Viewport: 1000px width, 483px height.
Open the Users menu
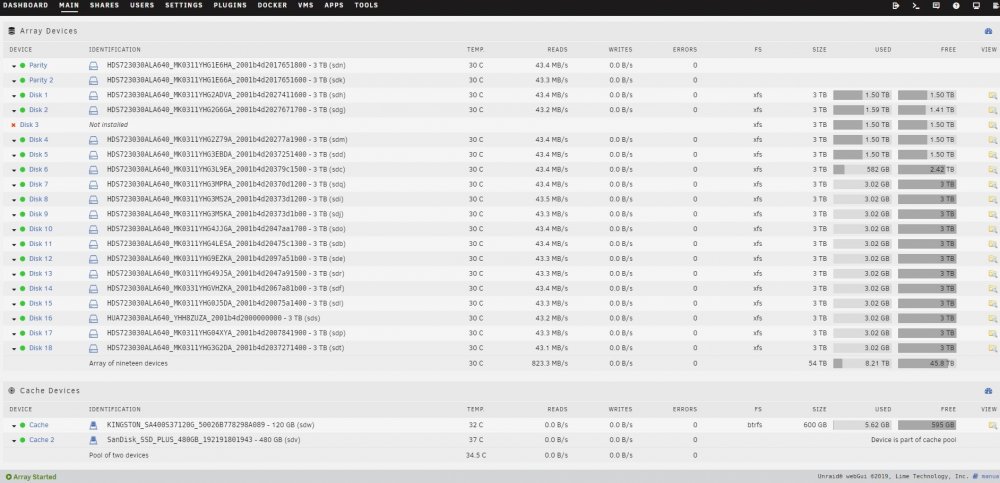coord(142,5)
